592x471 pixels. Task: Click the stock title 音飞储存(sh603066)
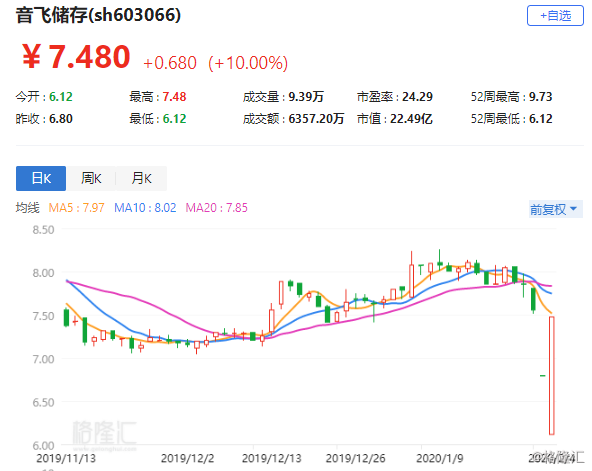click(x=98, y=15)
